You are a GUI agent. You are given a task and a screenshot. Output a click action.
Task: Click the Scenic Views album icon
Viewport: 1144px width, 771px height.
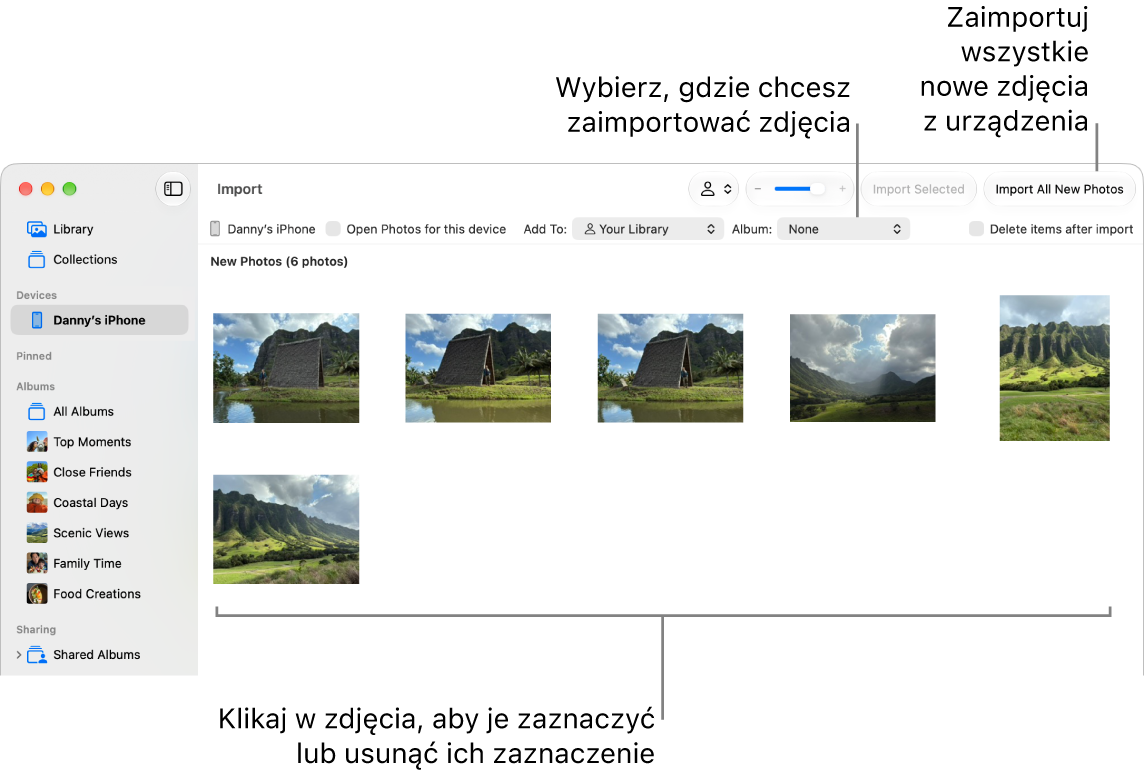coord(37,533)
